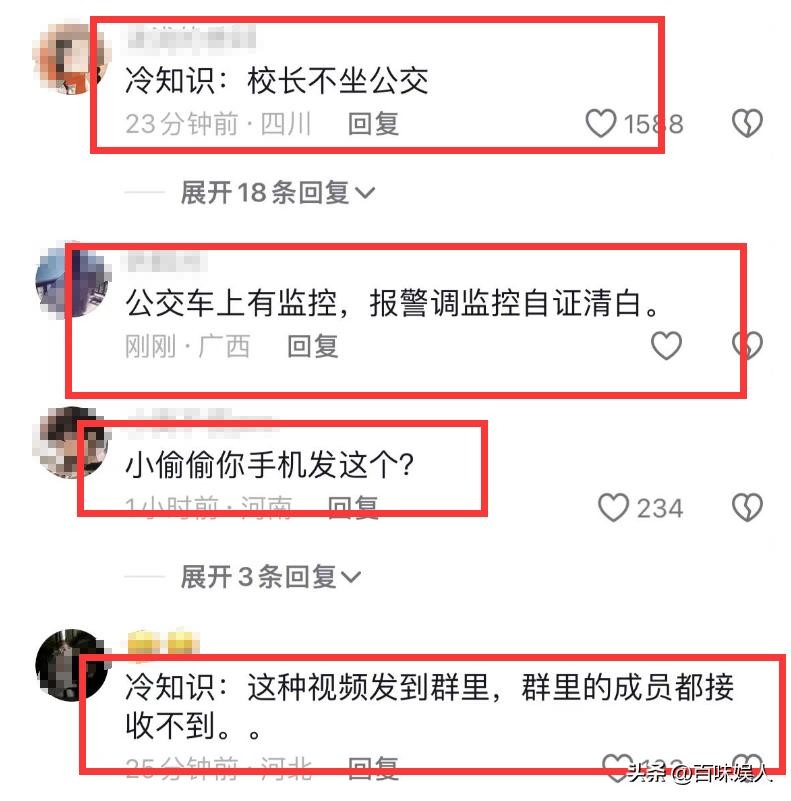Like the 公交车上有监控 comment

click(x=666, y=345)
